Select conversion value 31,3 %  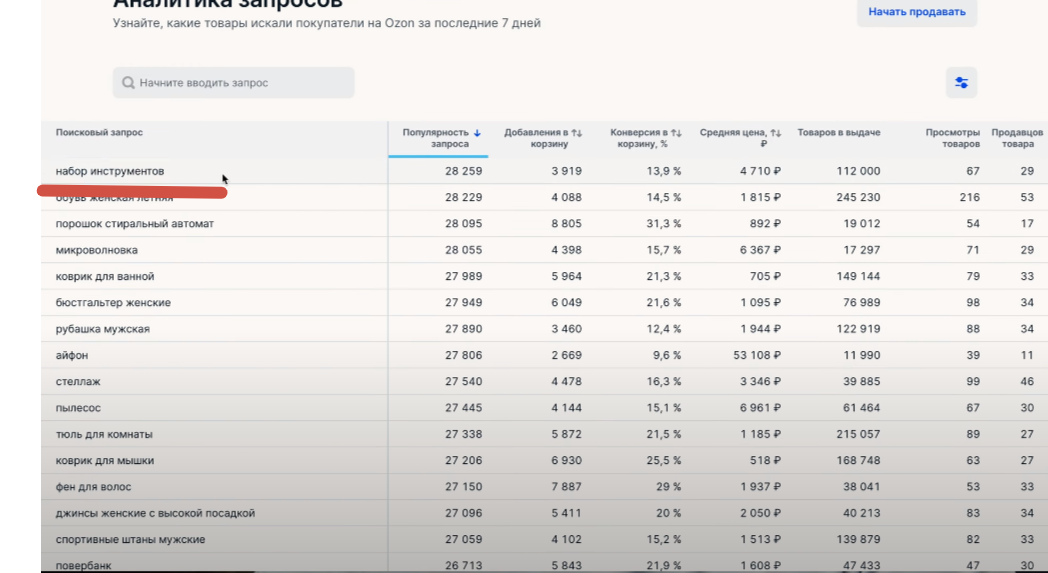point(663,224)
